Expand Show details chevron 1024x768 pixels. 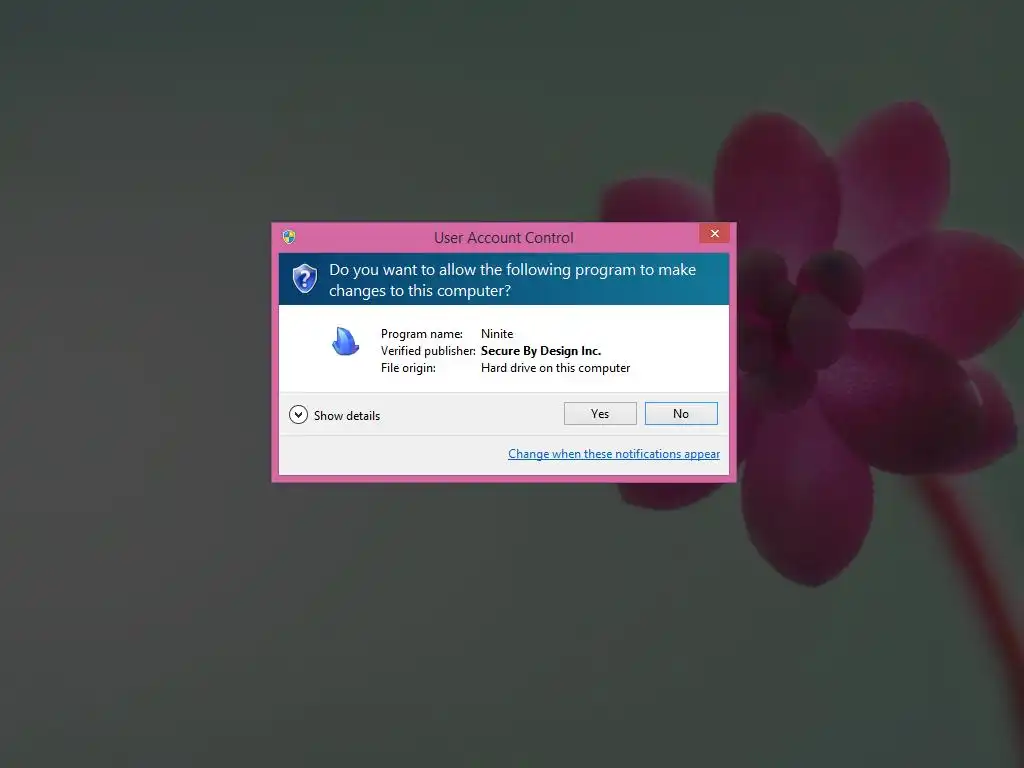click(298, 415)
